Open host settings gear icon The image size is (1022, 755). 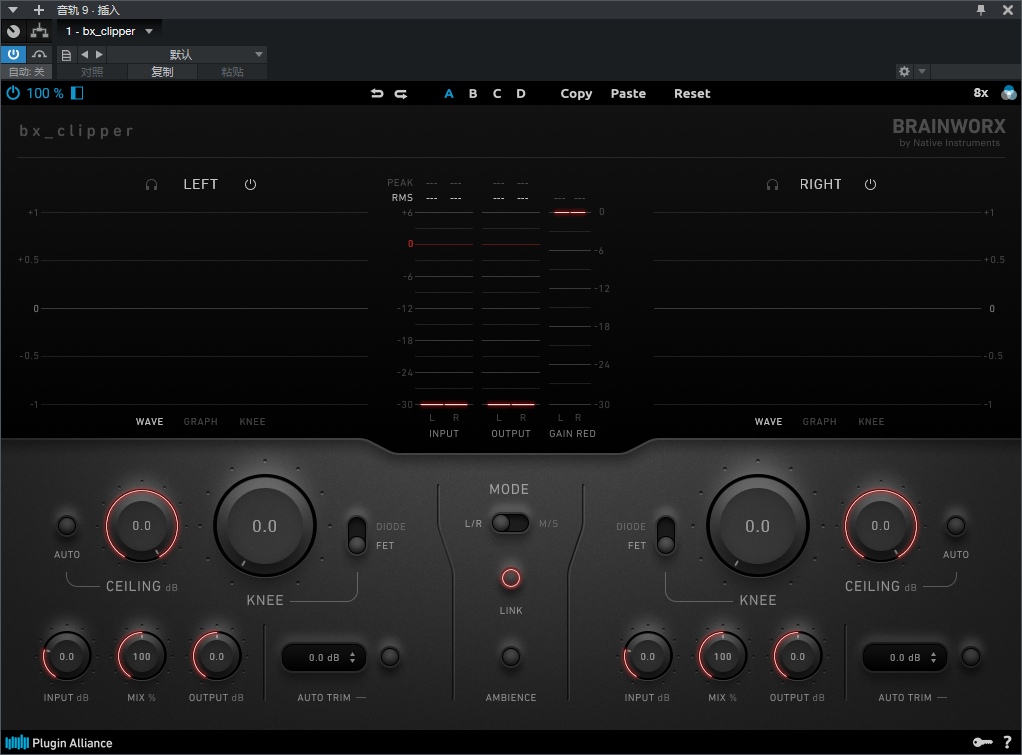pos(904,72)
